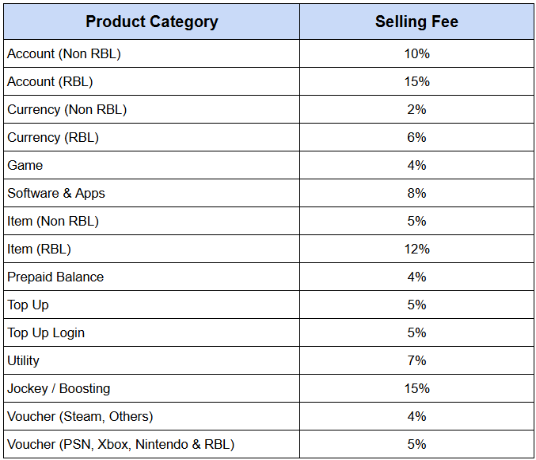Select the Account (Non RBL) cell
The height and width of the screenshot is (460, 536).
click(x=151, y=54)
